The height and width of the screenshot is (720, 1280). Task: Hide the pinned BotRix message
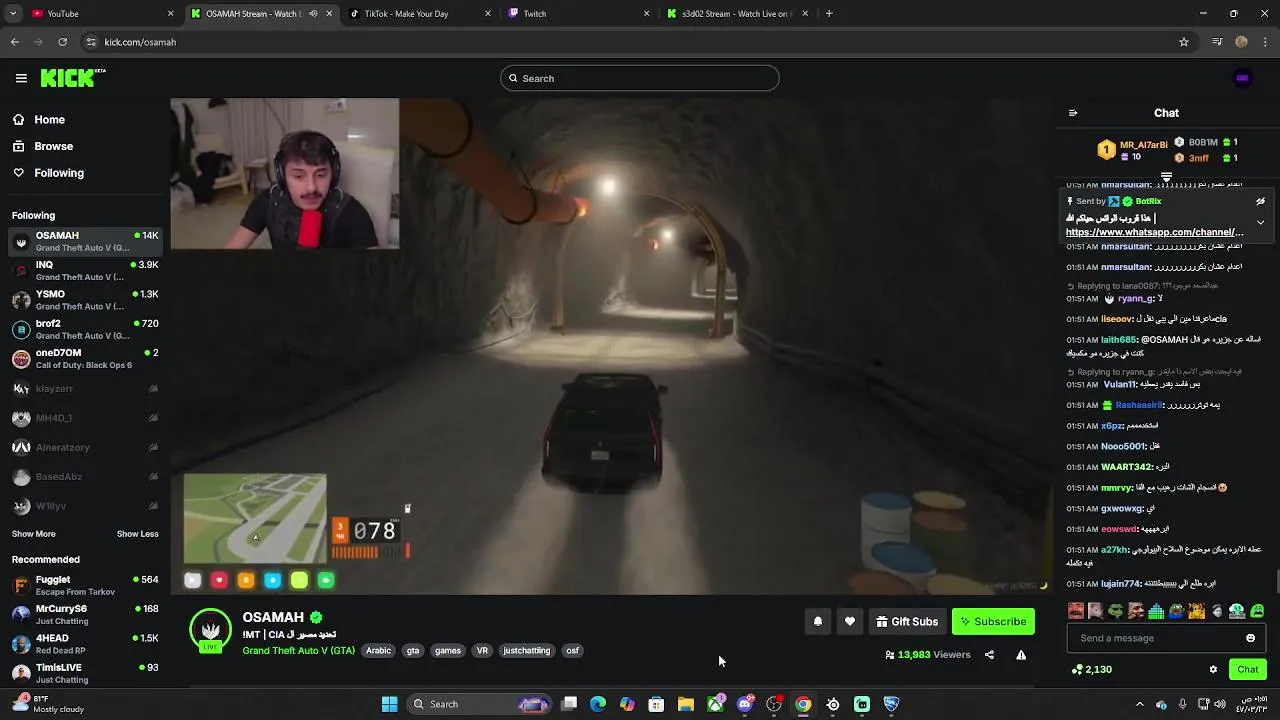[1260, 201]
